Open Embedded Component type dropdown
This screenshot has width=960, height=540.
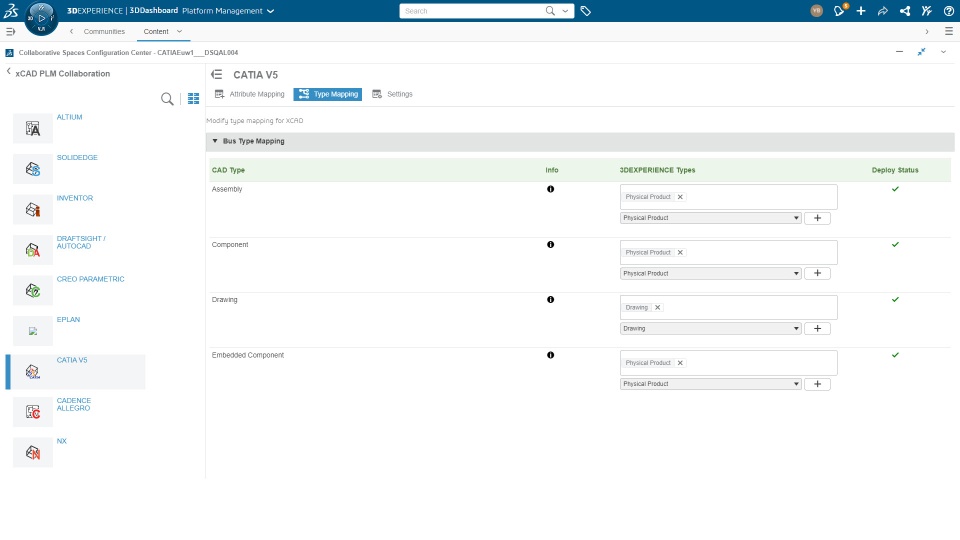(x=711, y=384)
